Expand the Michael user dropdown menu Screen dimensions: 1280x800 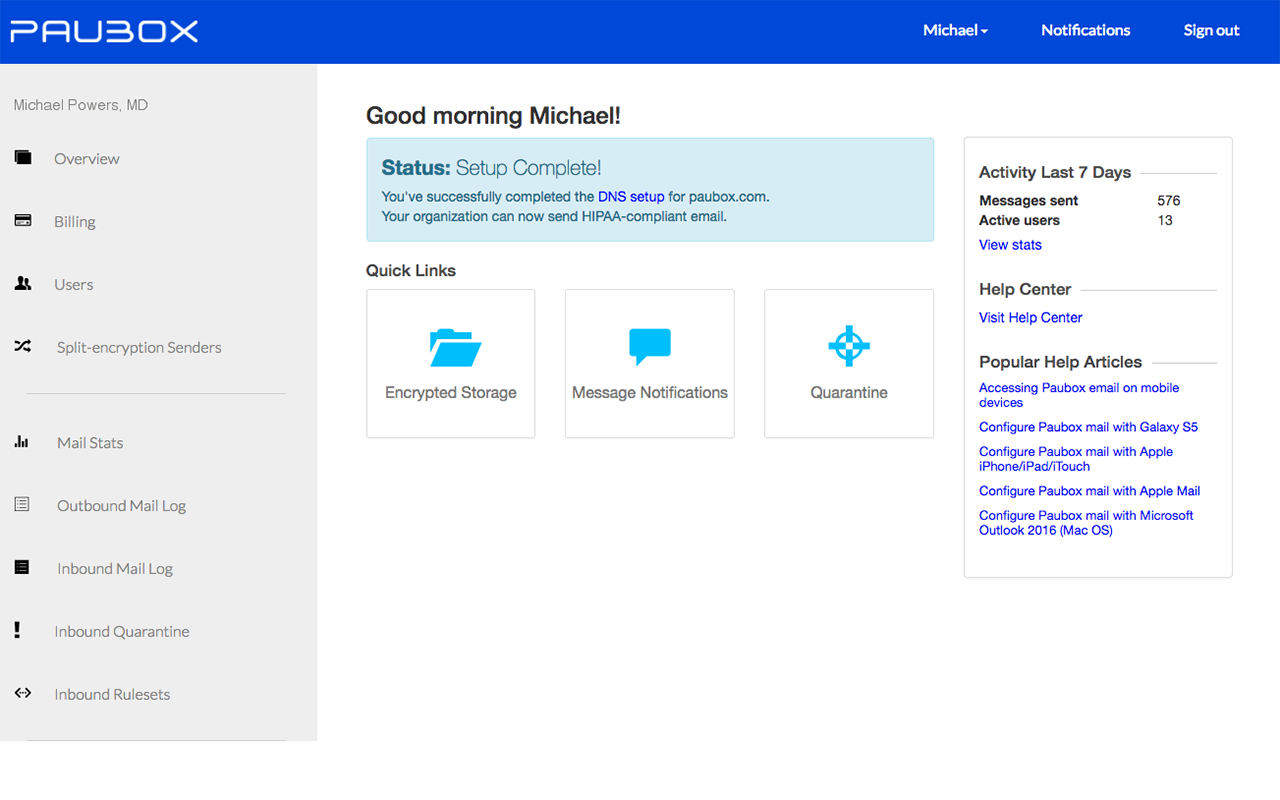click(955, 30)
